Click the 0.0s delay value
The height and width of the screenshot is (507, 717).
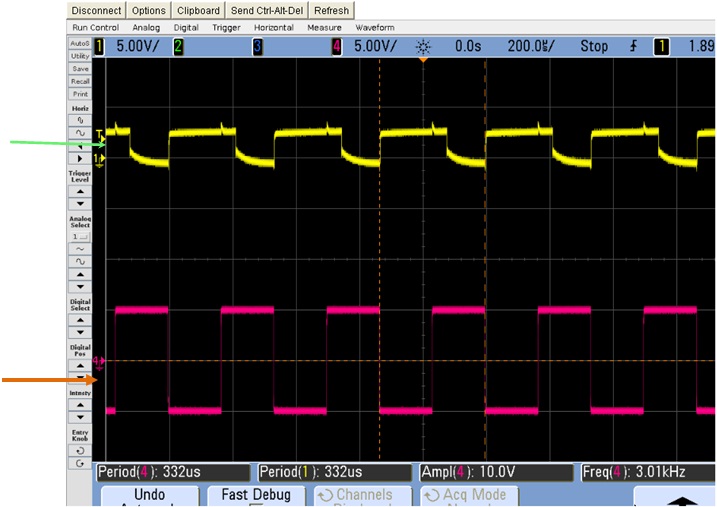click(468, 46)
